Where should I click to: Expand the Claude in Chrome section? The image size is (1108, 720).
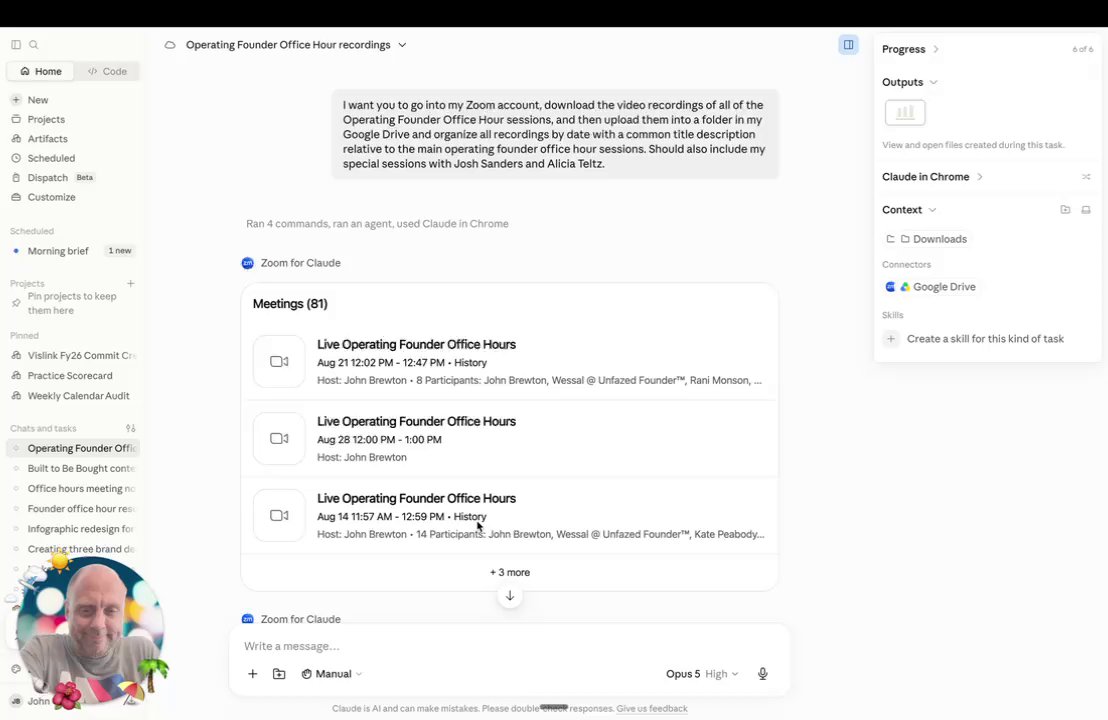click(932, 177)
